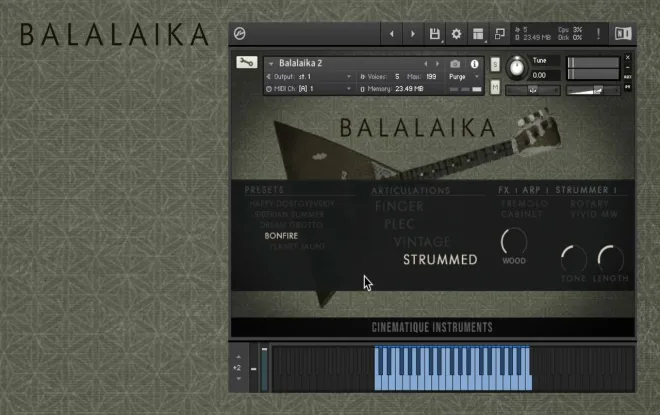The image size is (660, 415).
Task: Toggle minimized view icon in header
Action: pos(500,34)
